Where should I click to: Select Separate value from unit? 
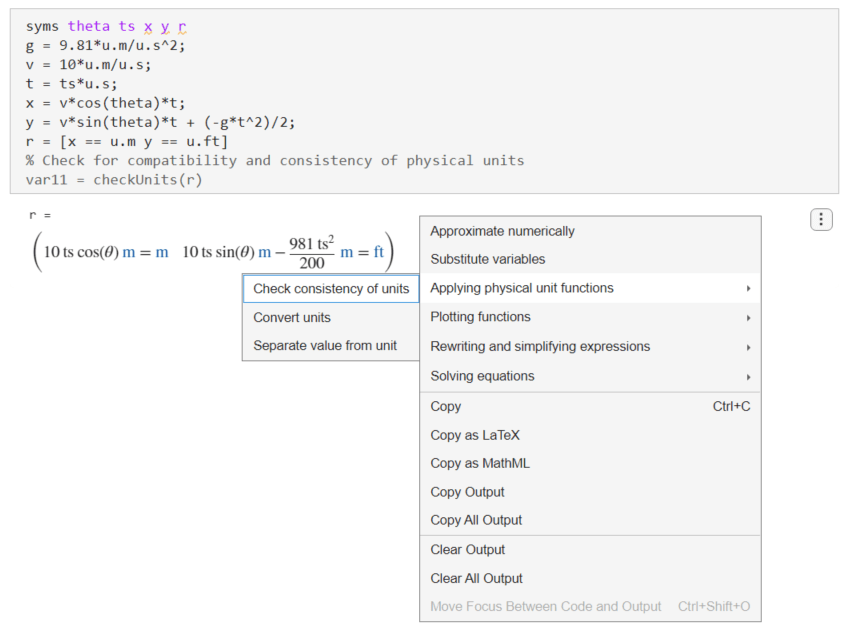coord(325,346)
